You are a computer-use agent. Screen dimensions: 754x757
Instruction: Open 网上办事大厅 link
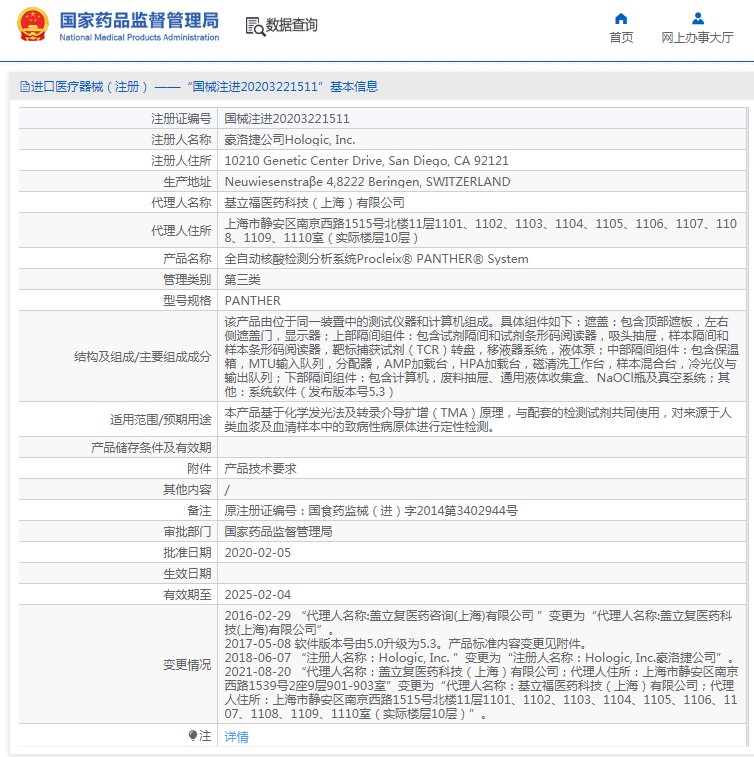coord(697,38)
